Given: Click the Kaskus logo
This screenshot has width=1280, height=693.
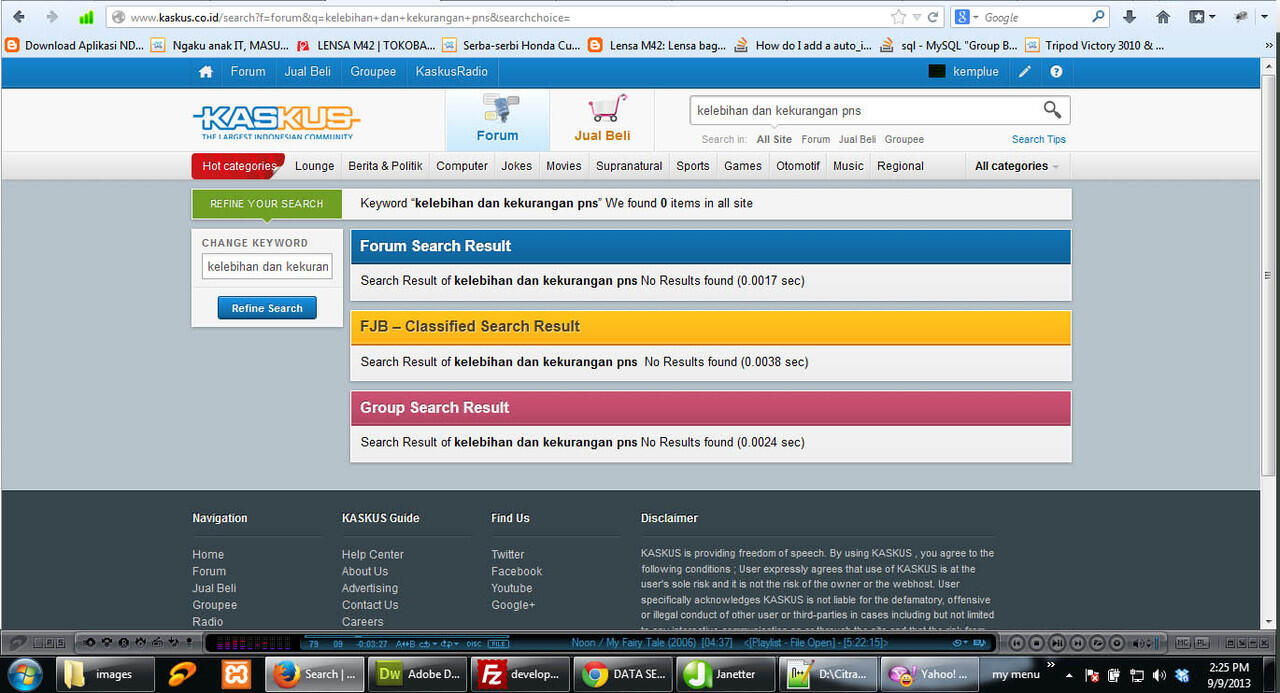Looking at the screenshot, I should [276, 122].
